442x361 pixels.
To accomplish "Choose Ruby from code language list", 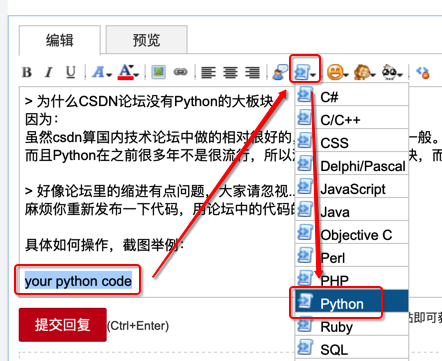I will pos(352,325).
